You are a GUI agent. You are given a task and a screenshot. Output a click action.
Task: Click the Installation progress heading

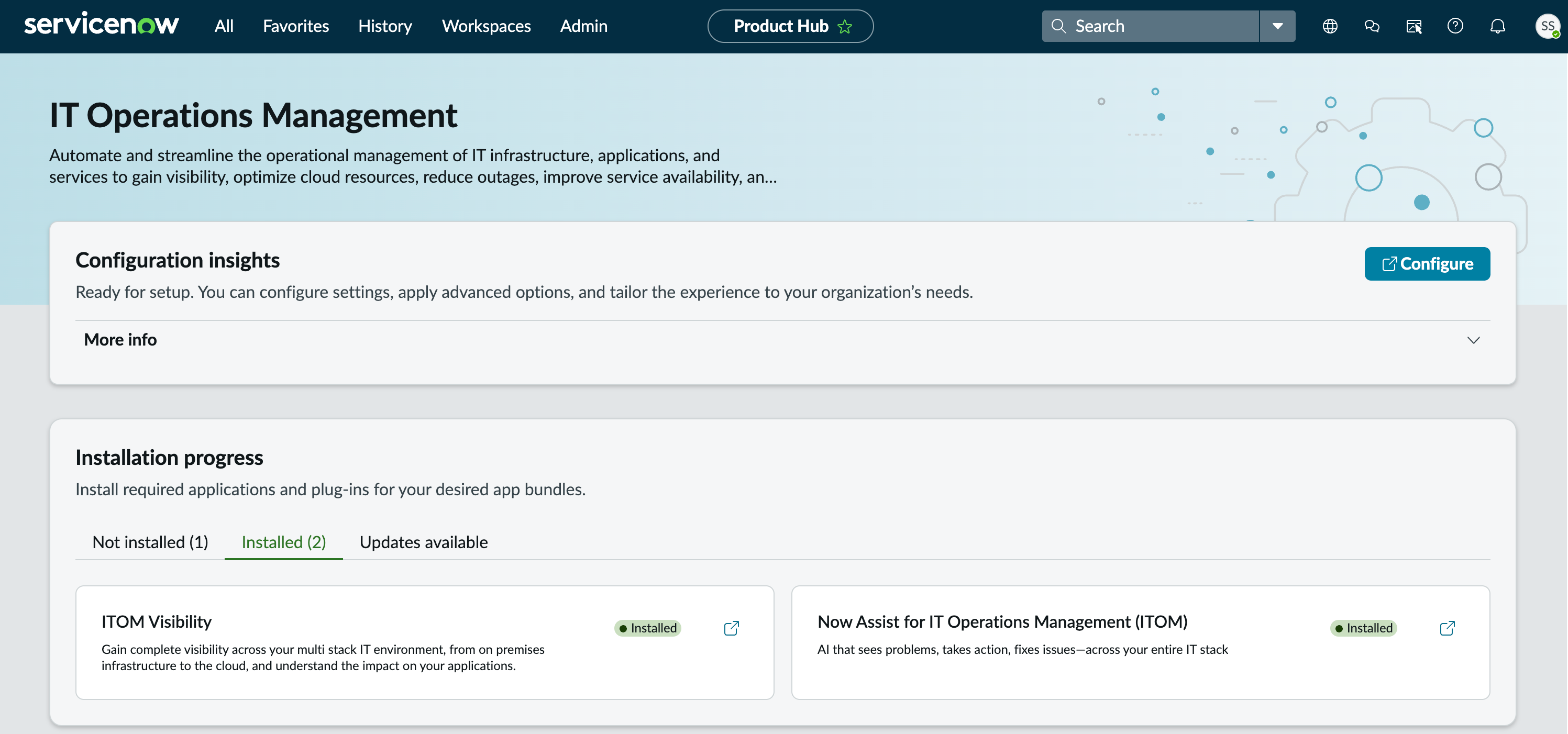(169, 457)
